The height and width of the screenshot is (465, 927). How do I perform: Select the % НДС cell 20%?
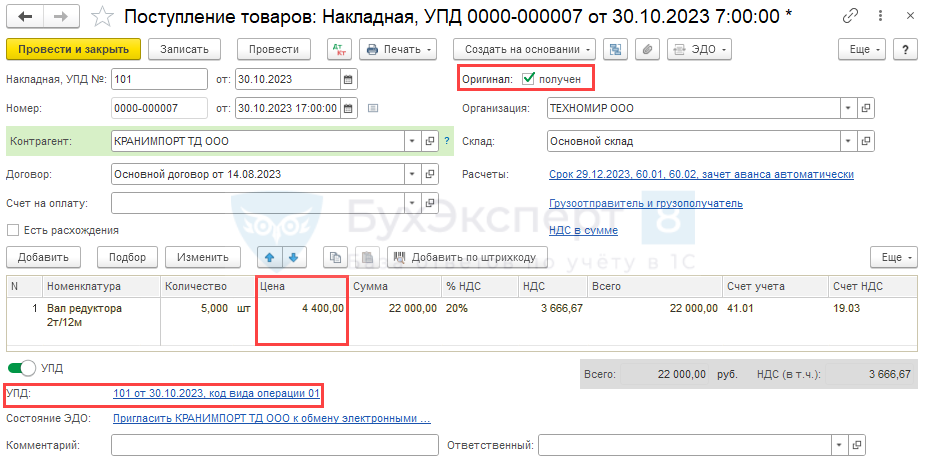(480, 321)
